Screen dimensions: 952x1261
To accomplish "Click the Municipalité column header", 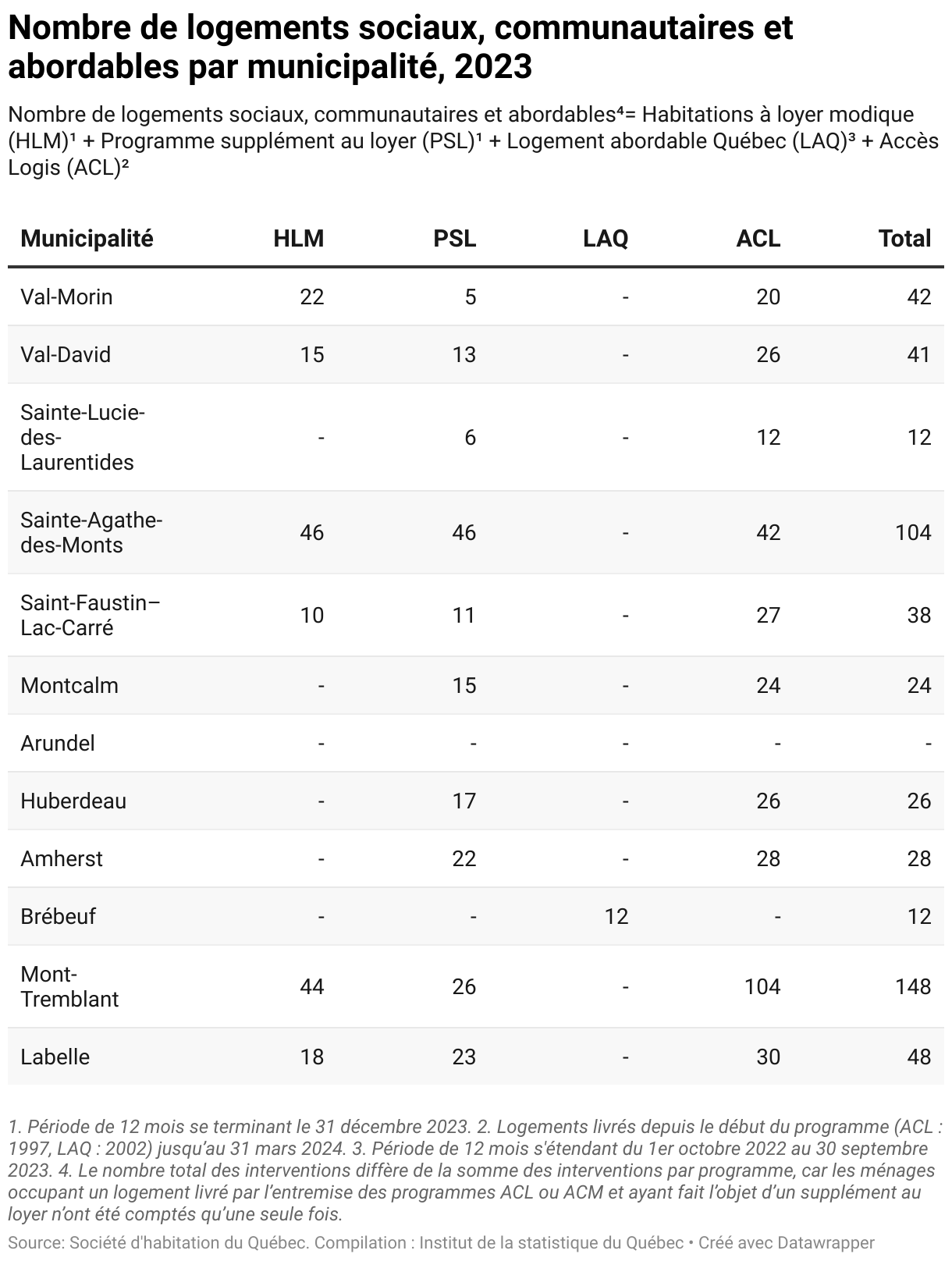I will pyautogui.click(x=87, y=238).
